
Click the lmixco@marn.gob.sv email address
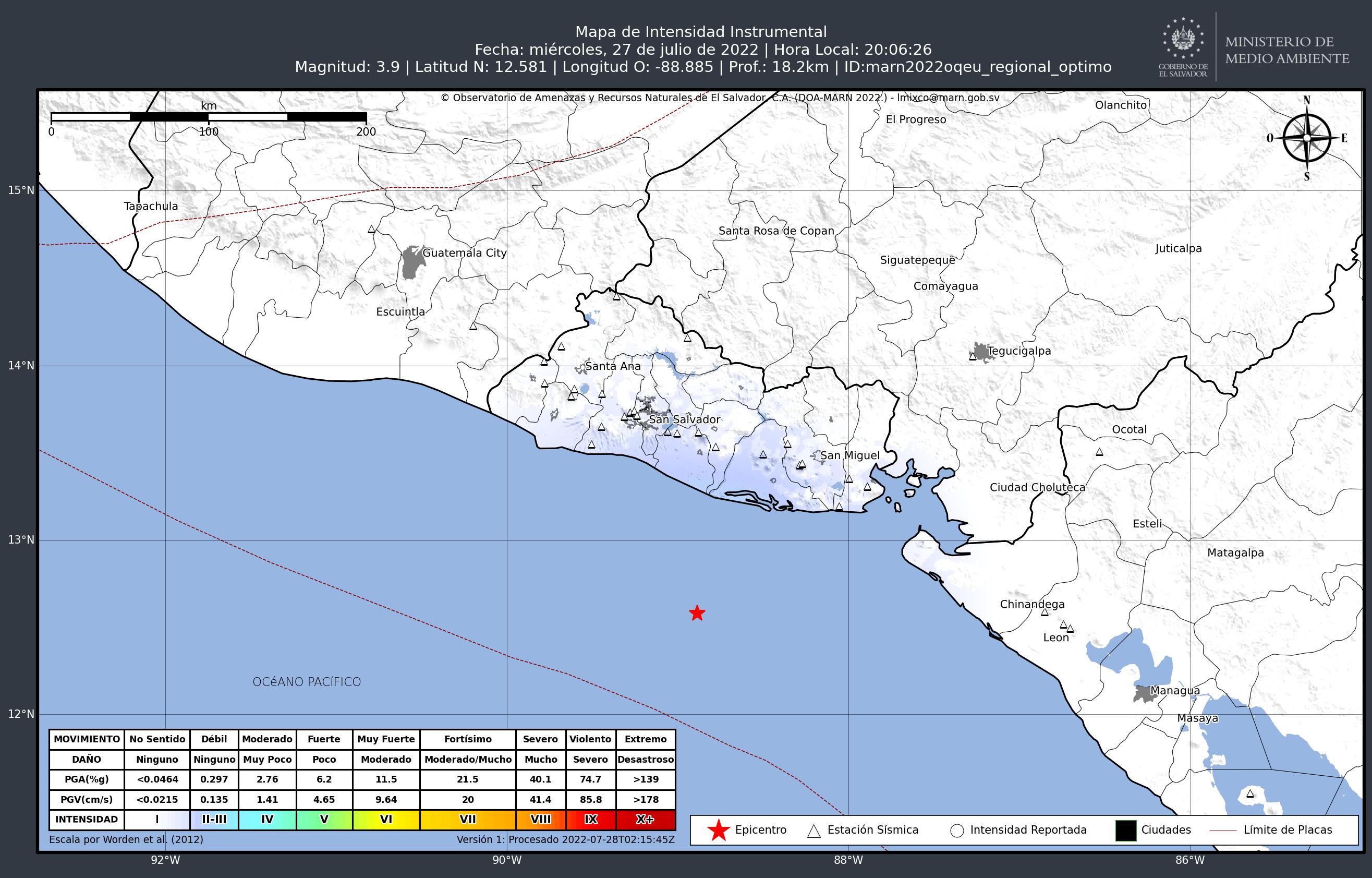click(948, 98)
